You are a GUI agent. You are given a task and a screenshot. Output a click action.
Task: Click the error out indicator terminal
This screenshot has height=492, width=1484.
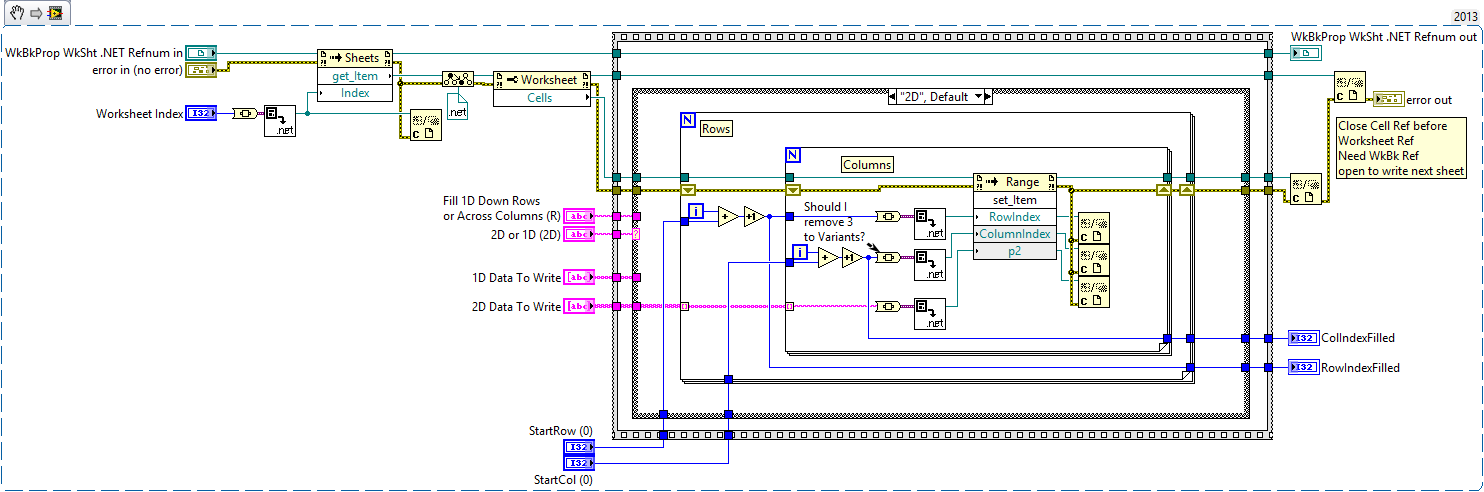click(1389, 99)
